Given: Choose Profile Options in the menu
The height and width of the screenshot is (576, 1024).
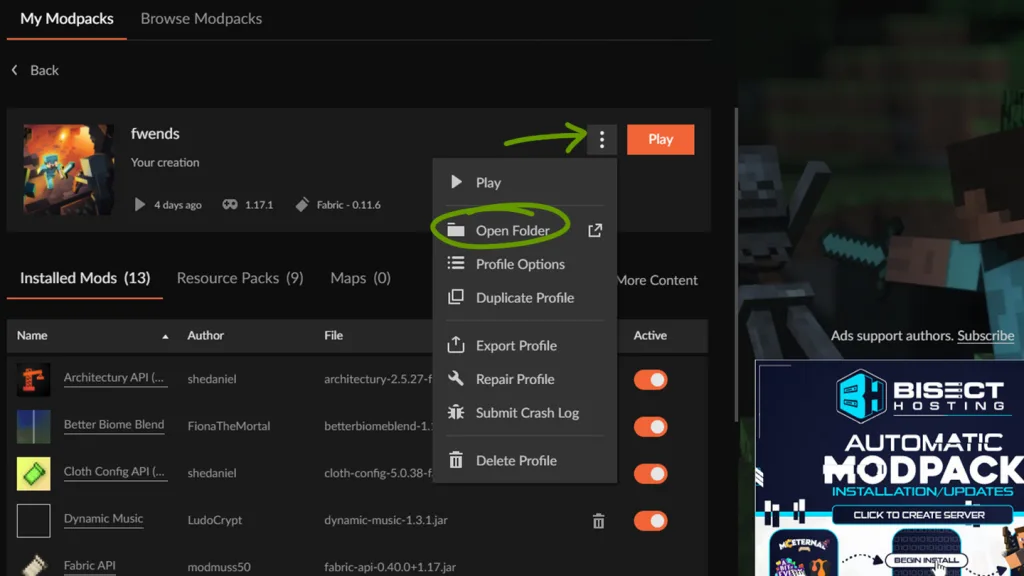Looking at the screenshot, I should (x=520, y=264).
